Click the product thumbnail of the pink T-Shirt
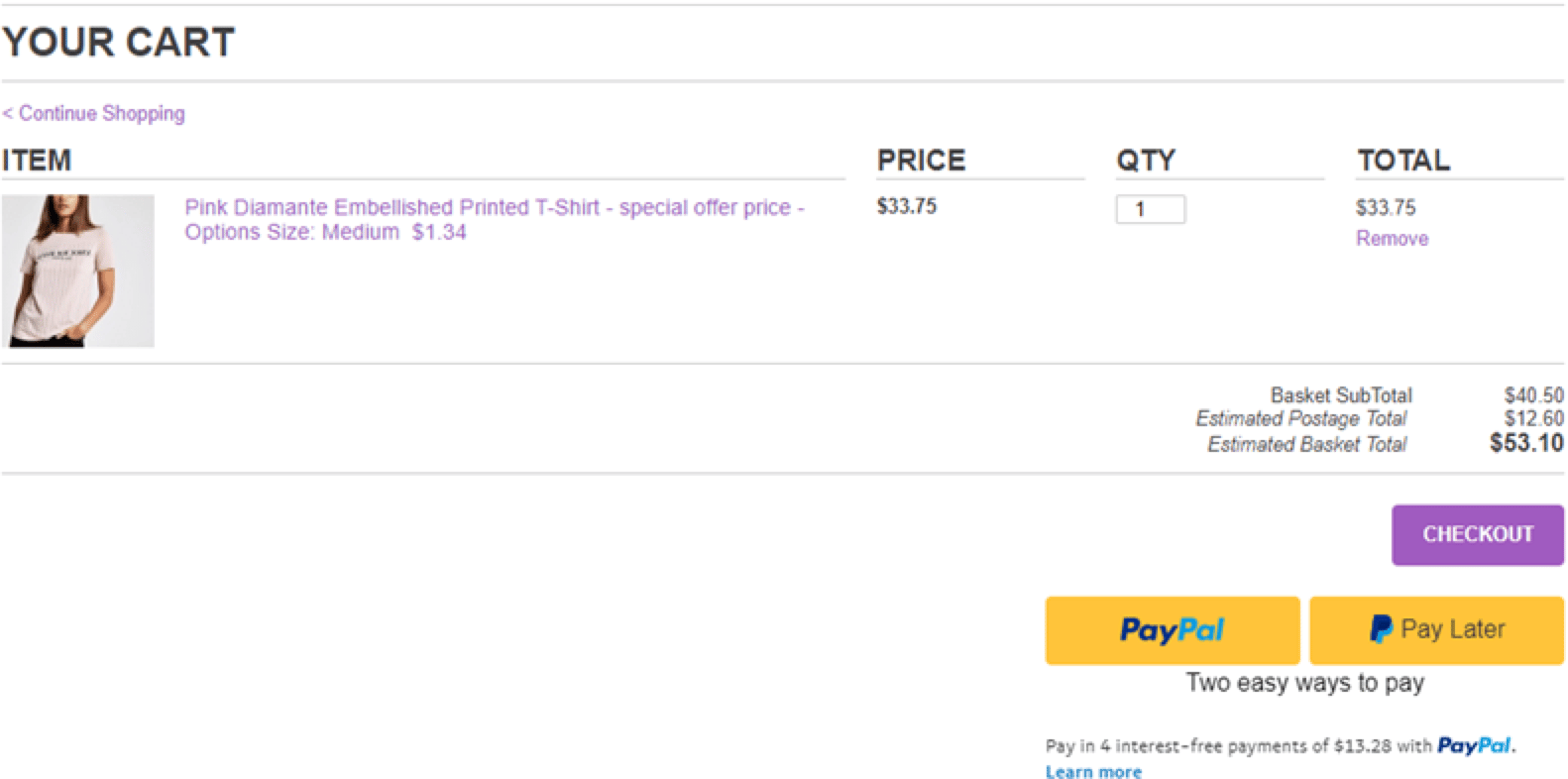This screenshot has width=1568, height=779. click(x=79, y=270)
